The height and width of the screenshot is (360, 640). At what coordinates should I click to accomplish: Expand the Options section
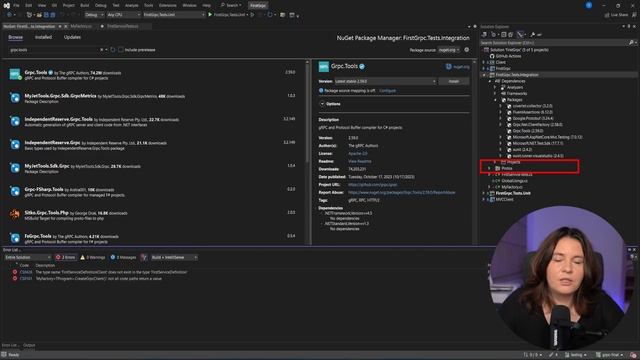[x=322, y=104]
